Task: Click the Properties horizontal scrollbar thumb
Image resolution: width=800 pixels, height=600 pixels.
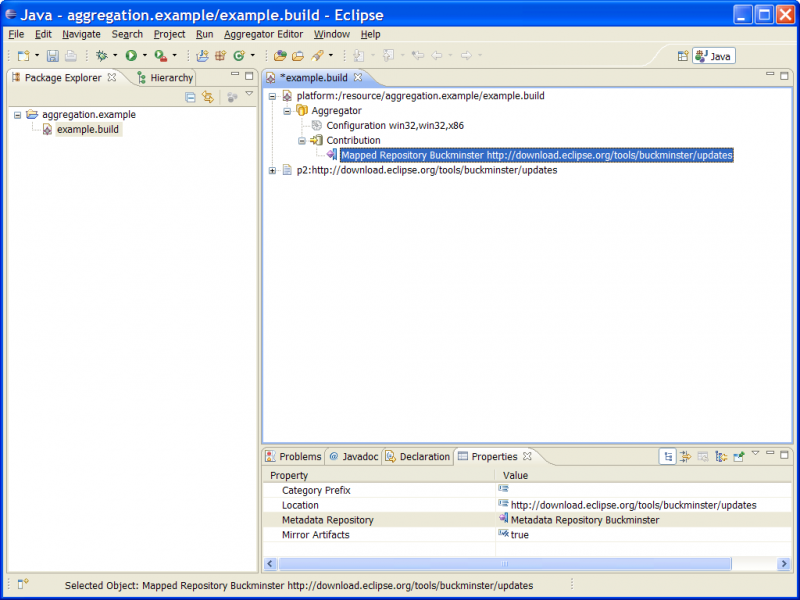Action: (x=505, y=564)
